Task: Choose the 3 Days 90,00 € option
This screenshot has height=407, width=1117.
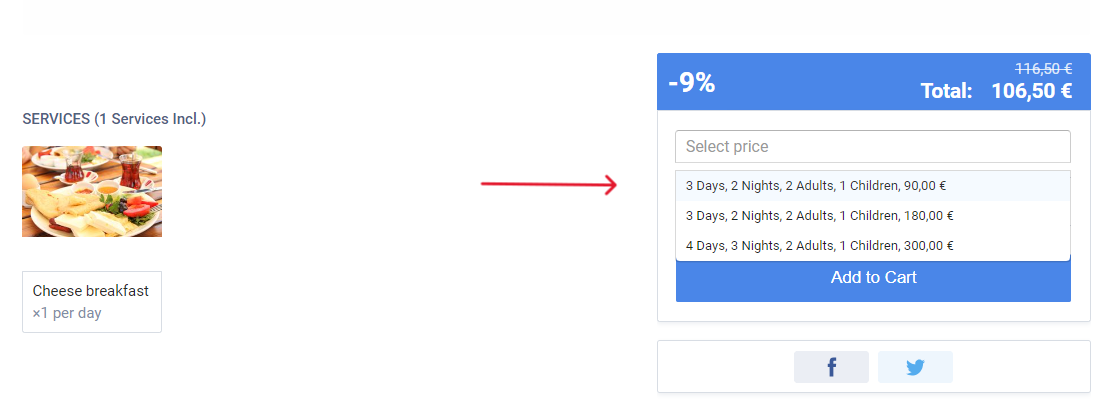Action: tap(873, 186)
